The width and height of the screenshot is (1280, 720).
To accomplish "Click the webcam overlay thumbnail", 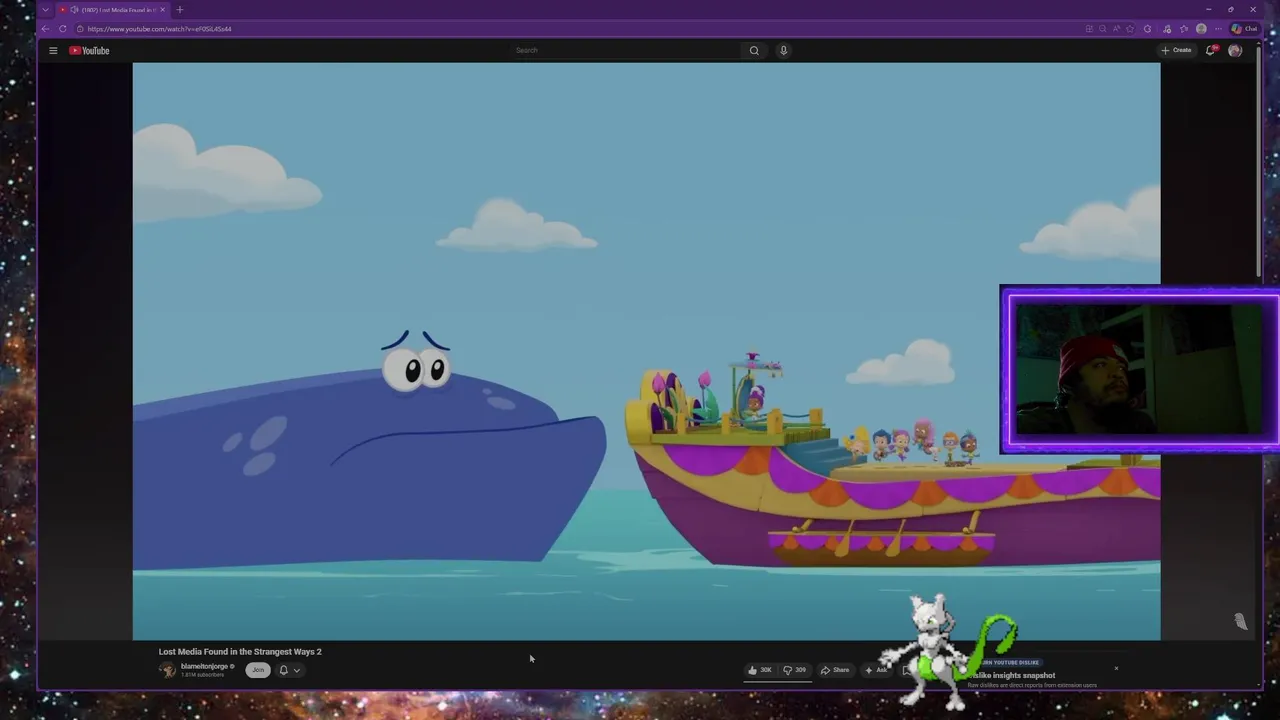I will pyautogui.click(x=1139, y=369).
